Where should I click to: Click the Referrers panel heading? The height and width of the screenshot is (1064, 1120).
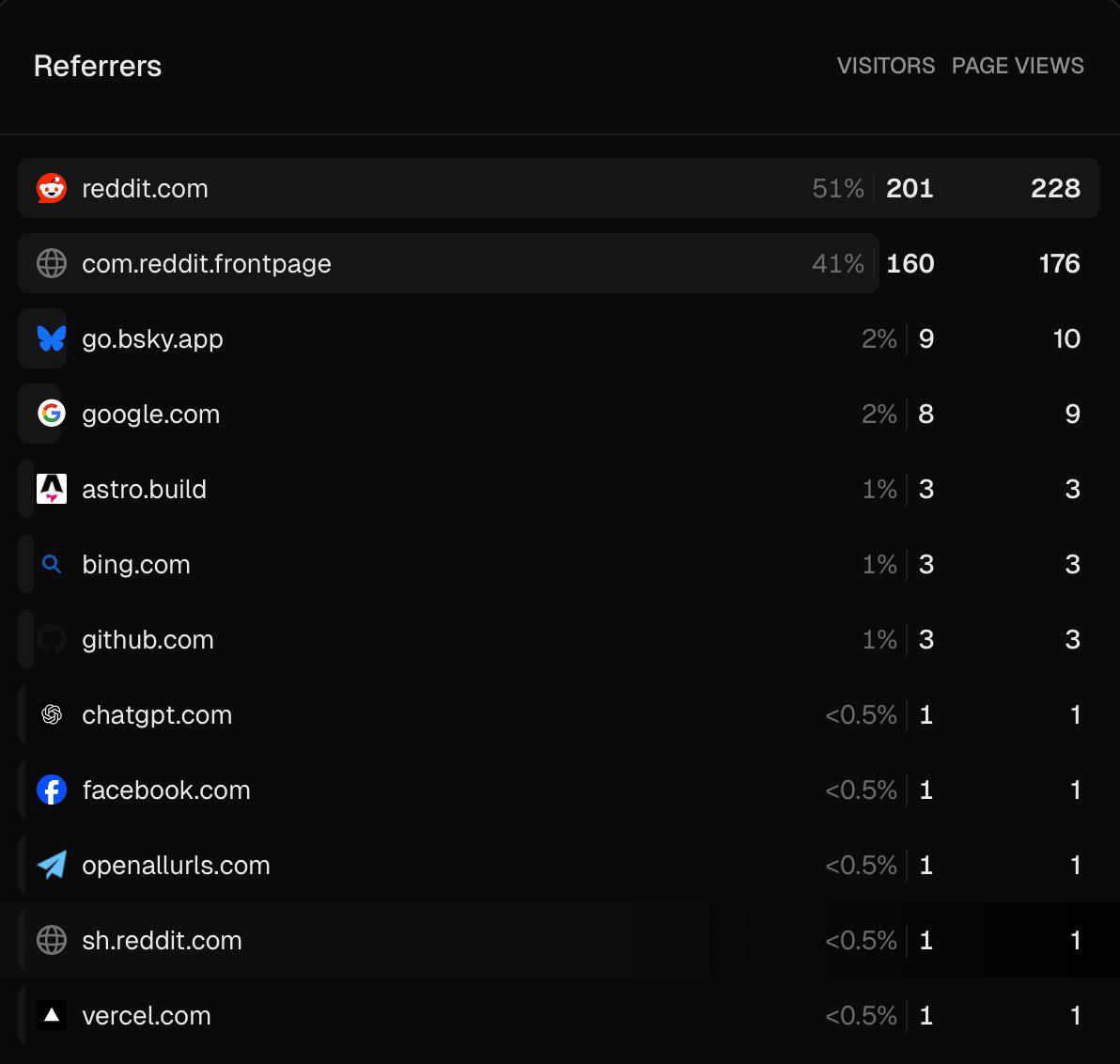(98, 66)
